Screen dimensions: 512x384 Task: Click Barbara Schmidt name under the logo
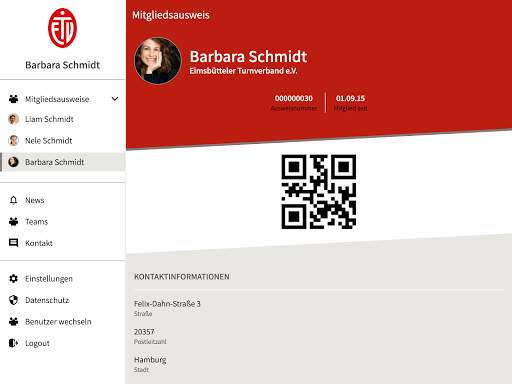(x=62, y=65)
